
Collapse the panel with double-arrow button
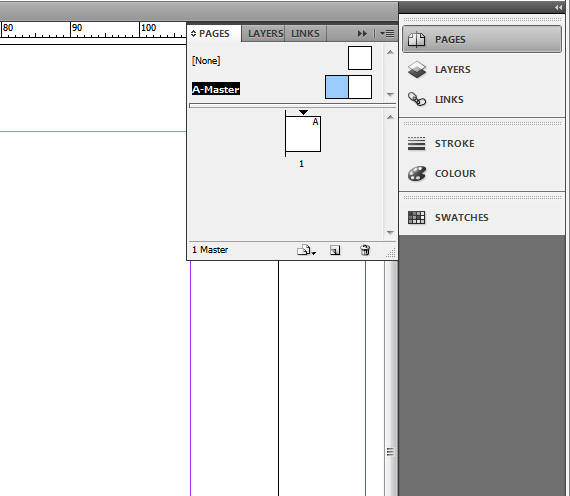pos(362,34)
